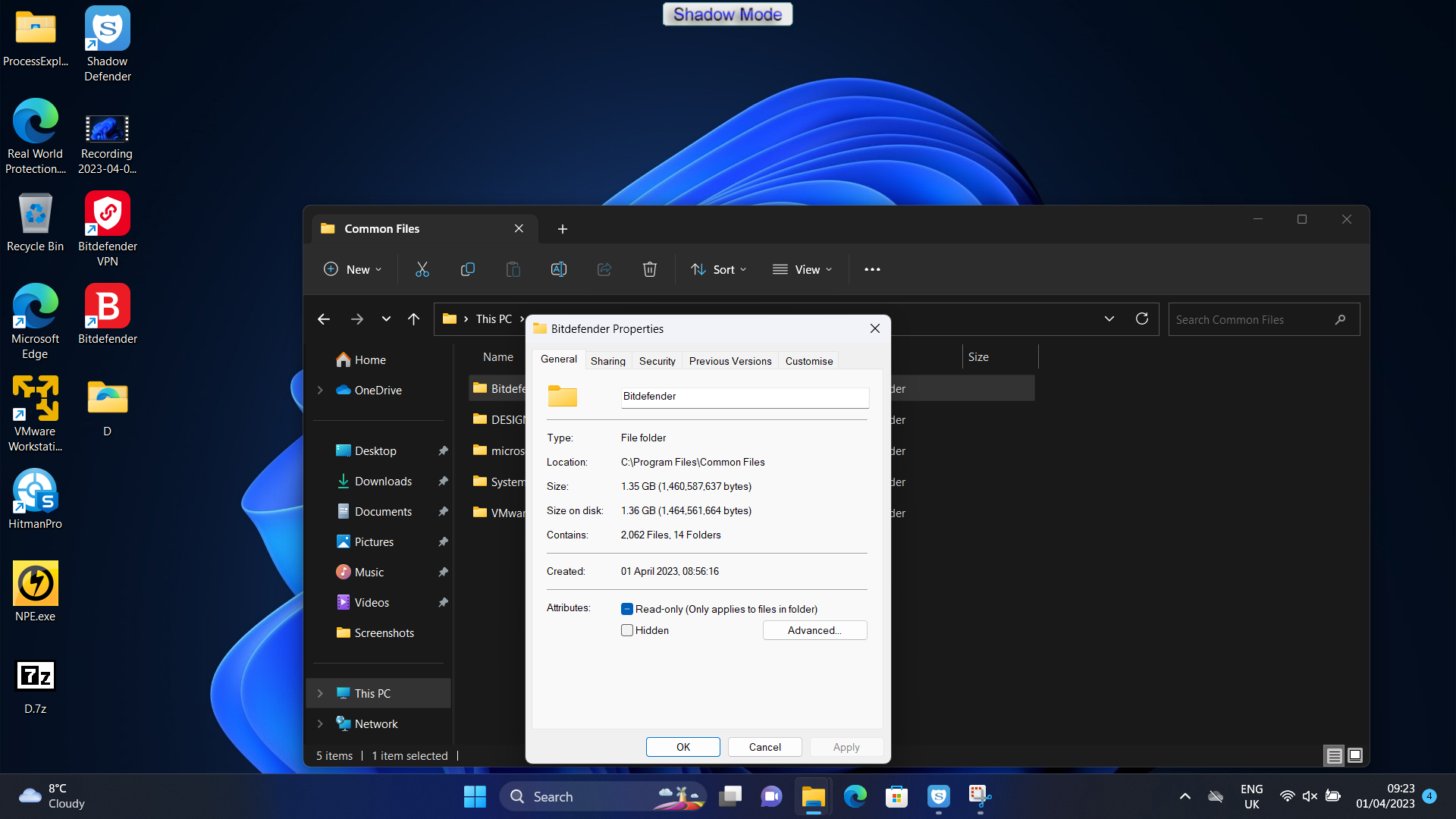Toggle the Read-only attribute checkbox

tap(627, 609)
